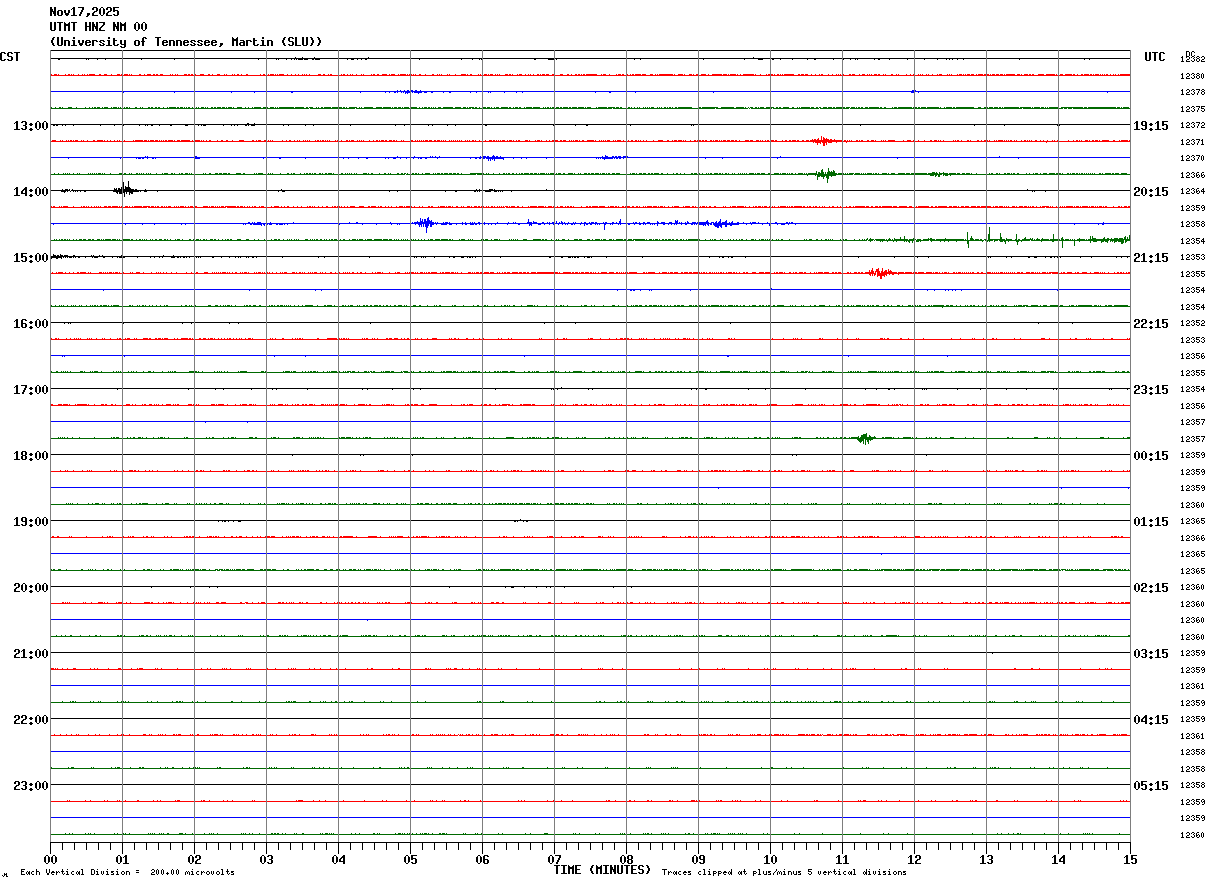Viewport: 1210px width, 886px height.
Task: Click the black seismic burst on the 14:00 trace
Action: (x=125, y=189)
